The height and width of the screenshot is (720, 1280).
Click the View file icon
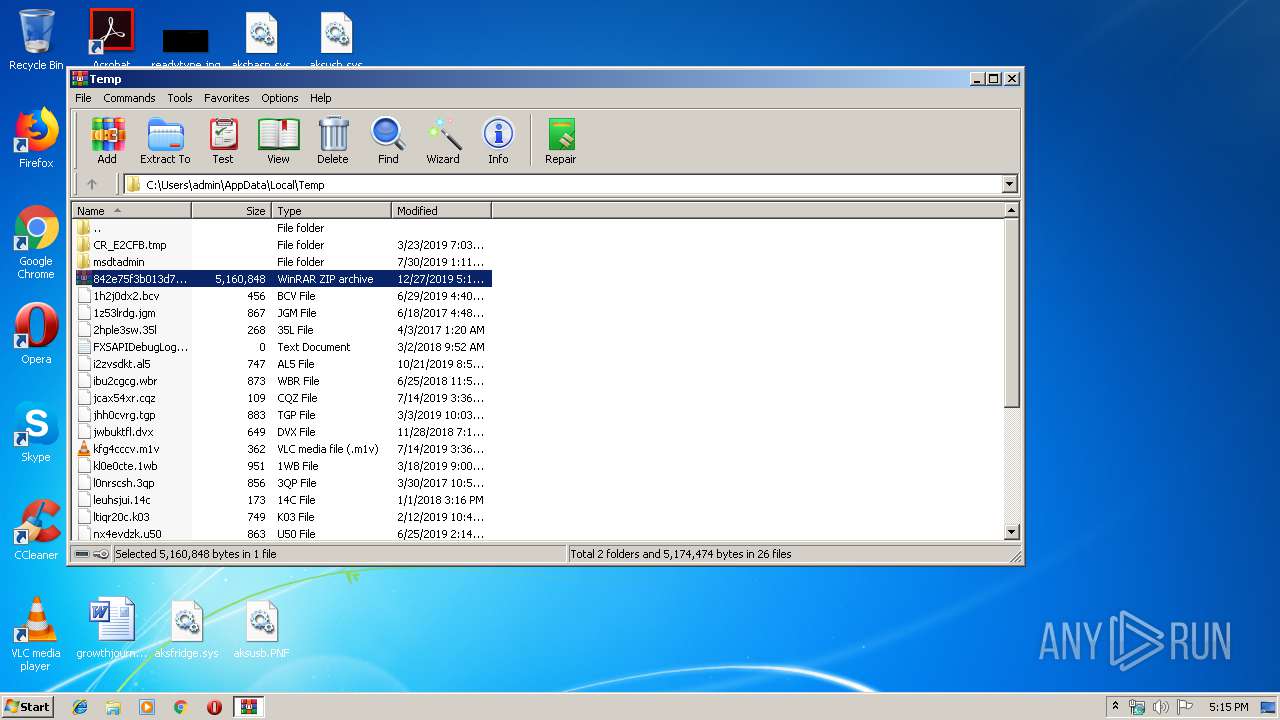(278, 140)
